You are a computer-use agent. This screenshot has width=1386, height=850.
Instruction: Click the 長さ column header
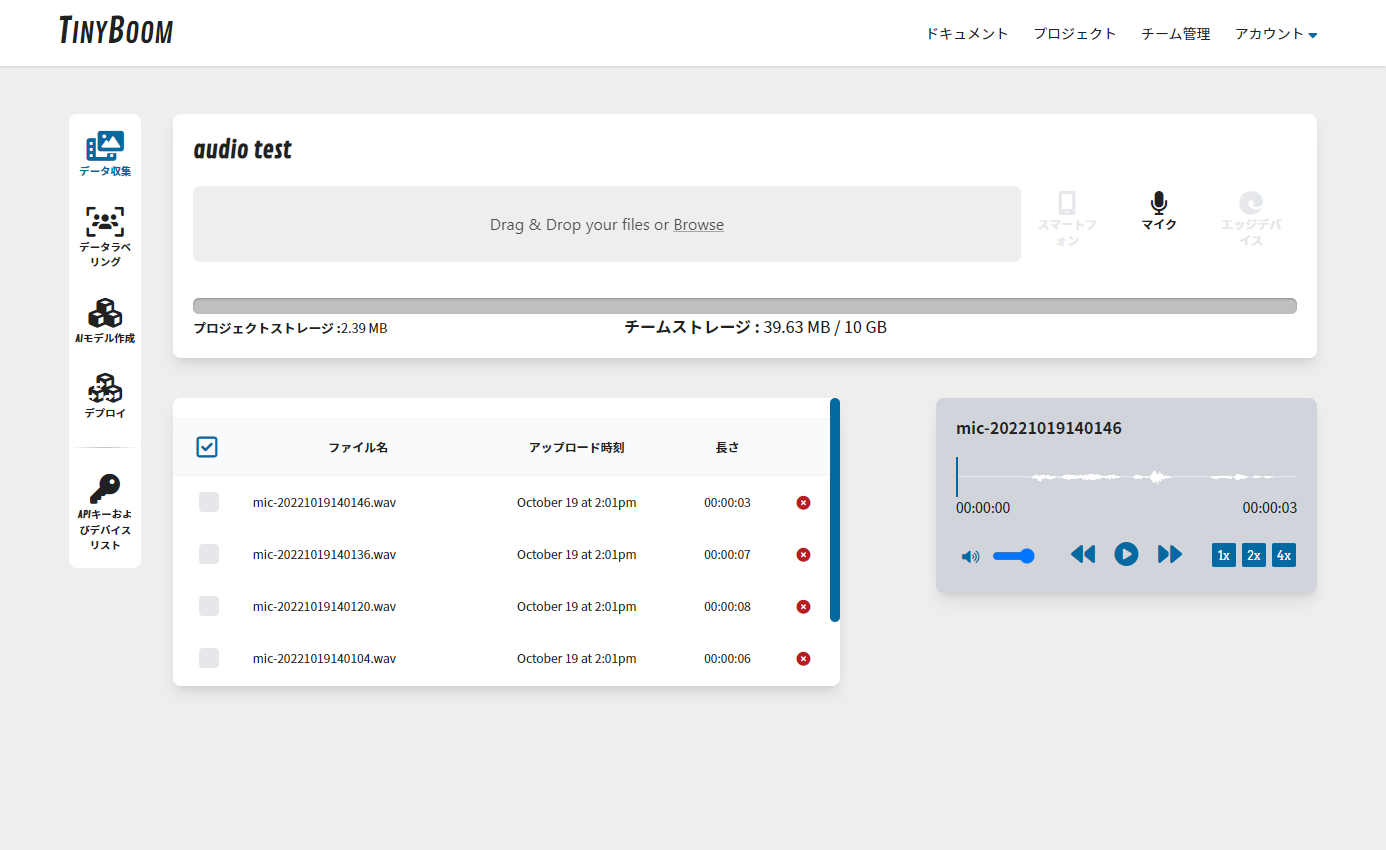728,448
